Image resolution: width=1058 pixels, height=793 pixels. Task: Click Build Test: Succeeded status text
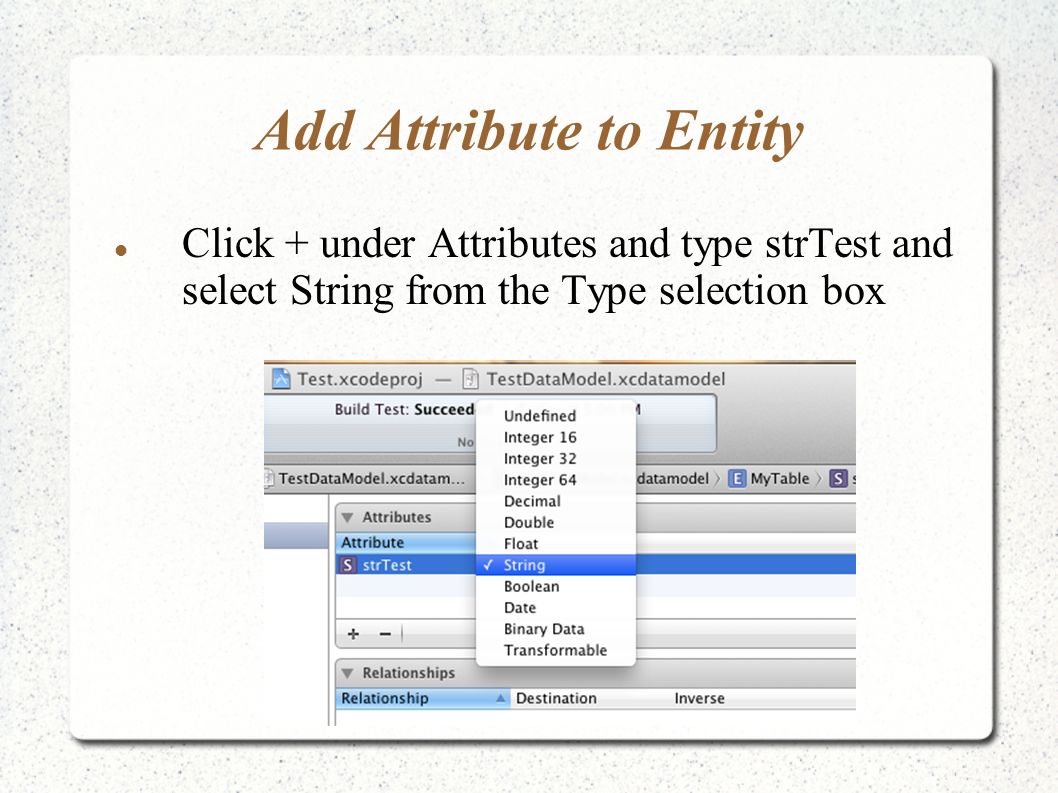point(404,410)
